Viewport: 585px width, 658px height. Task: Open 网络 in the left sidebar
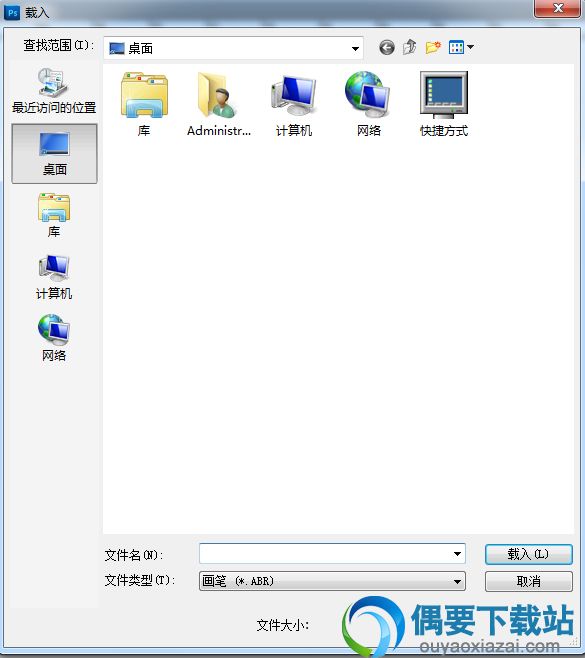click(x=54, y=338)
